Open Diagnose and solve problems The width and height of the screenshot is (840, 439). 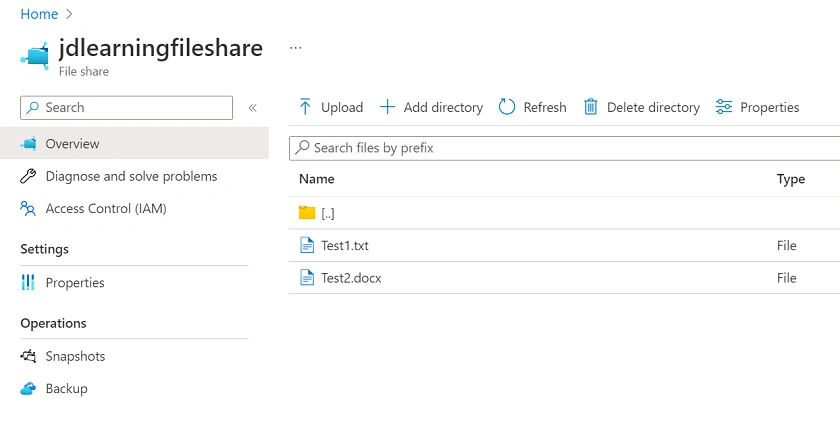click(x=131, y=176)
